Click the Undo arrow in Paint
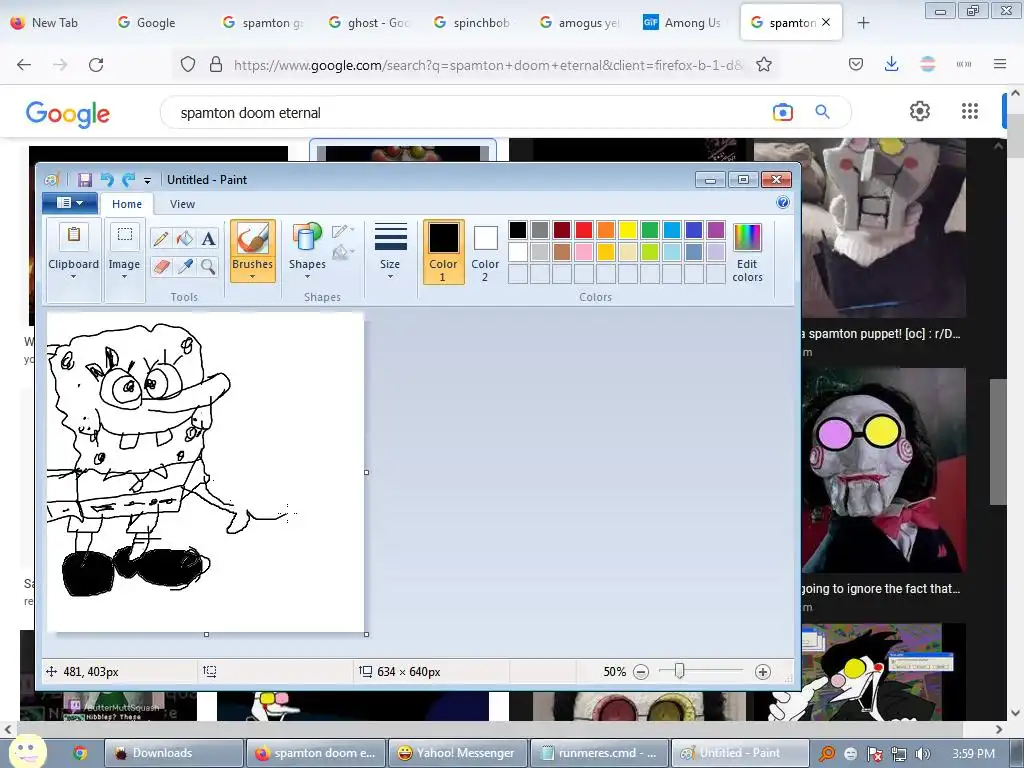 [x=107, y=180]
